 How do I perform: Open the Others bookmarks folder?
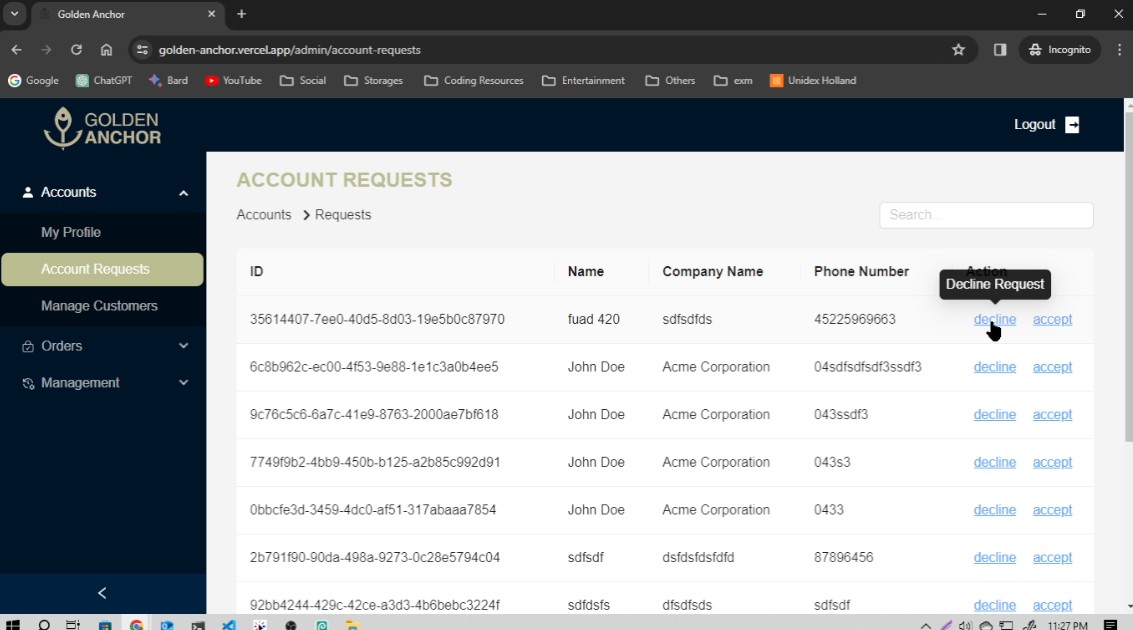point(671,80)
